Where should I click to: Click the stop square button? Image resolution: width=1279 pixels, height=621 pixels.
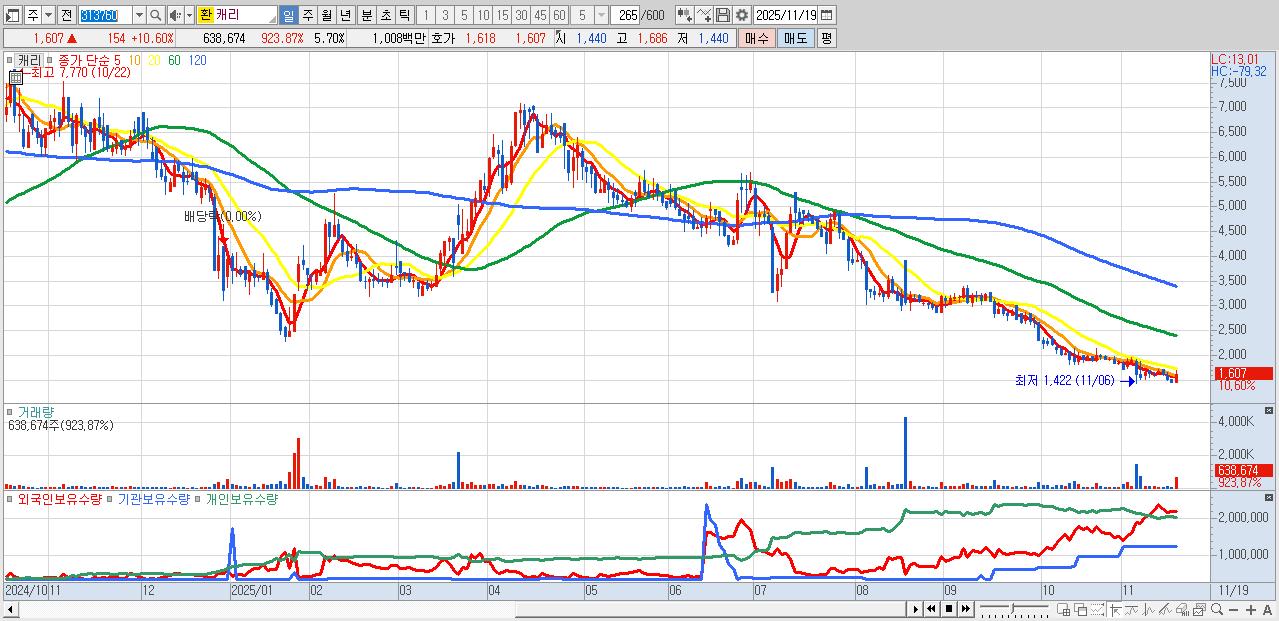pyautogui.click(x=948, y=609)
